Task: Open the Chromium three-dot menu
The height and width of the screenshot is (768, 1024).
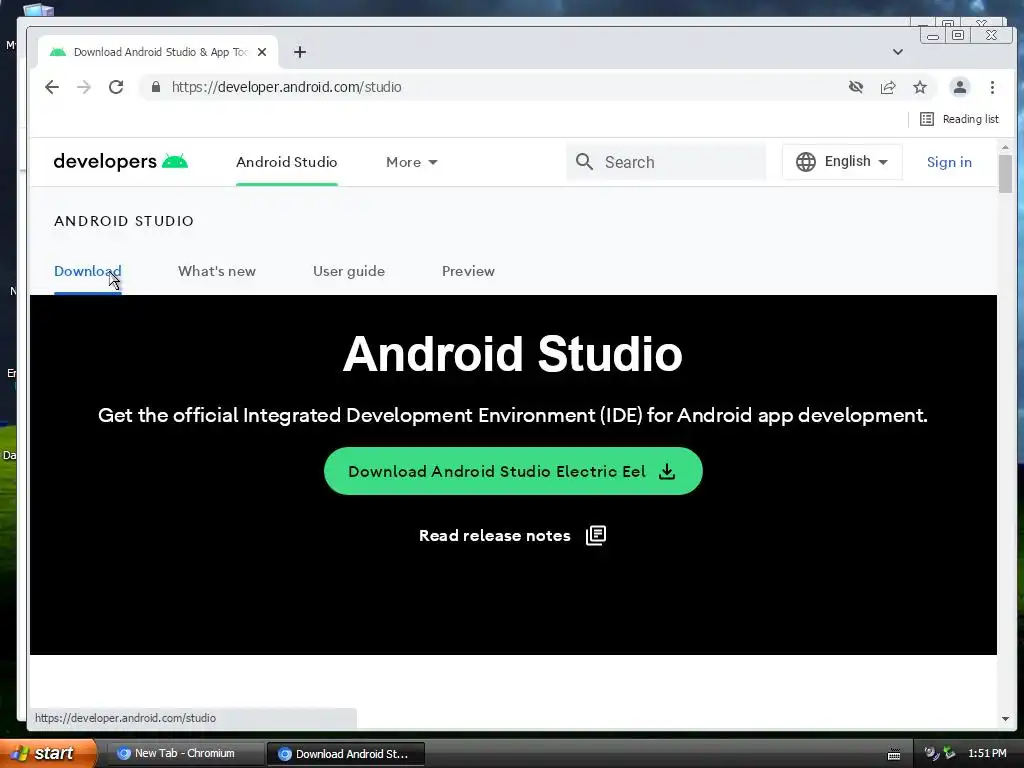Action: [992, 87]
